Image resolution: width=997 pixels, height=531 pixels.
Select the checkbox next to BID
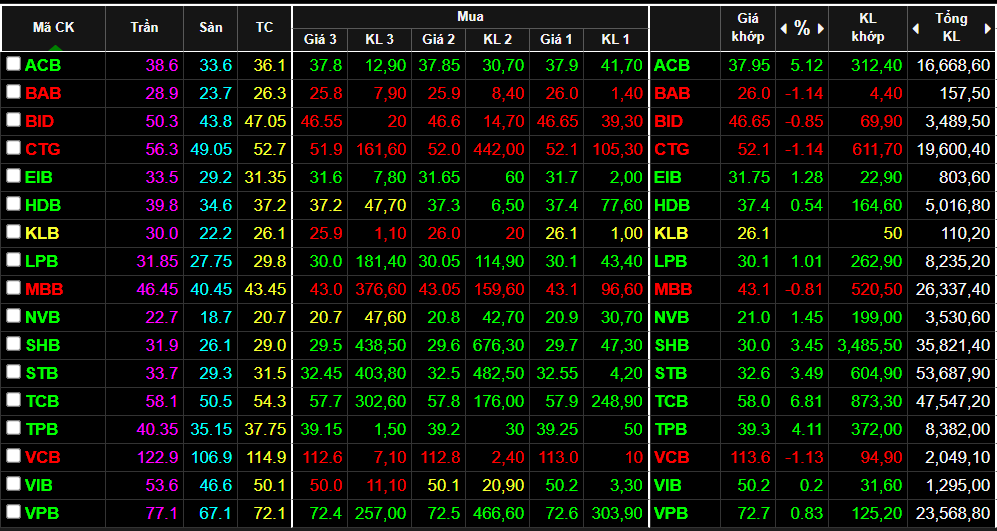click(x=13, y=120)
